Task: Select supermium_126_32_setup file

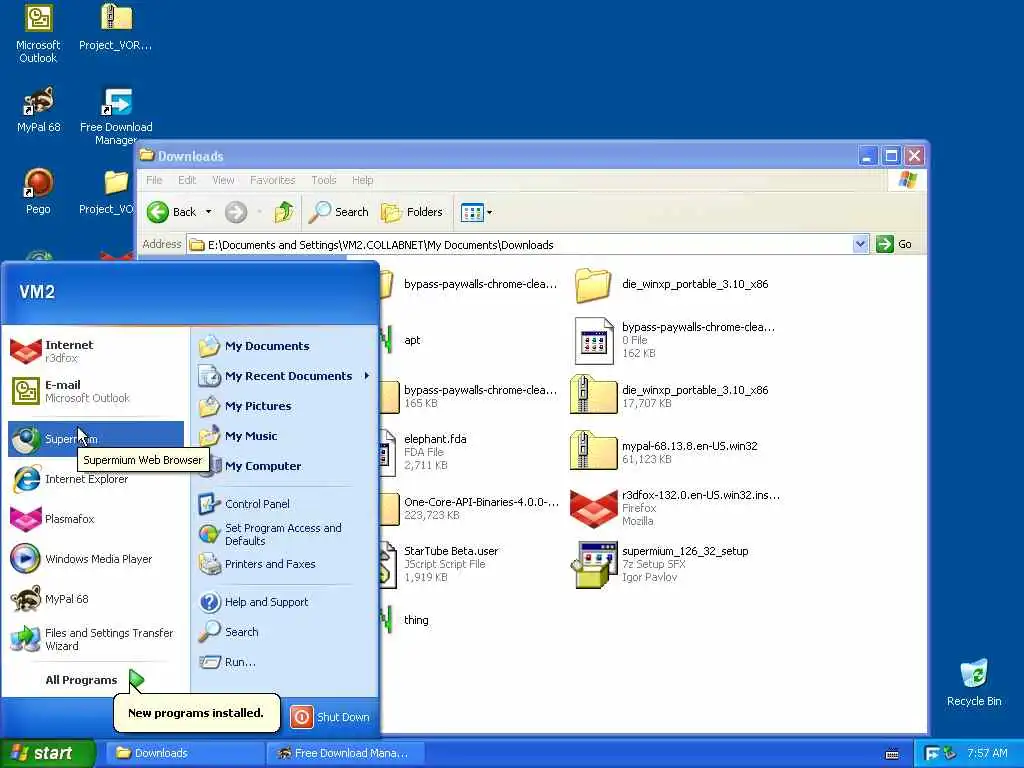Action: pyautogui.click(x=660, y=564)
